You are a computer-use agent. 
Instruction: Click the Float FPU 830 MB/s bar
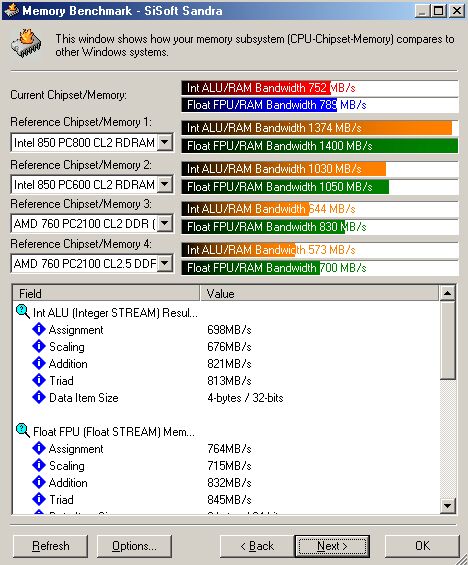click(x=263, y=227)
